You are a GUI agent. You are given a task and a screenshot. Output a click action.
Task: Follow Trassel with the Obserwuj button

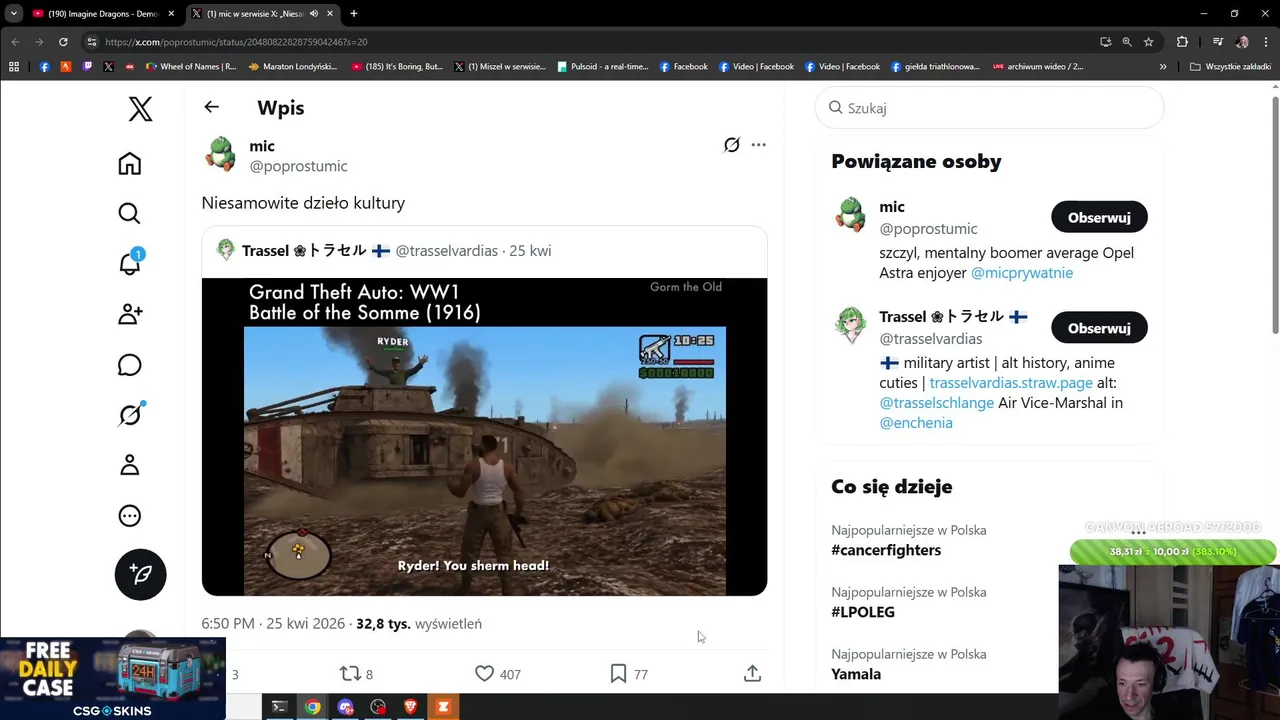pyautogui.click(x=1099, y=328)
